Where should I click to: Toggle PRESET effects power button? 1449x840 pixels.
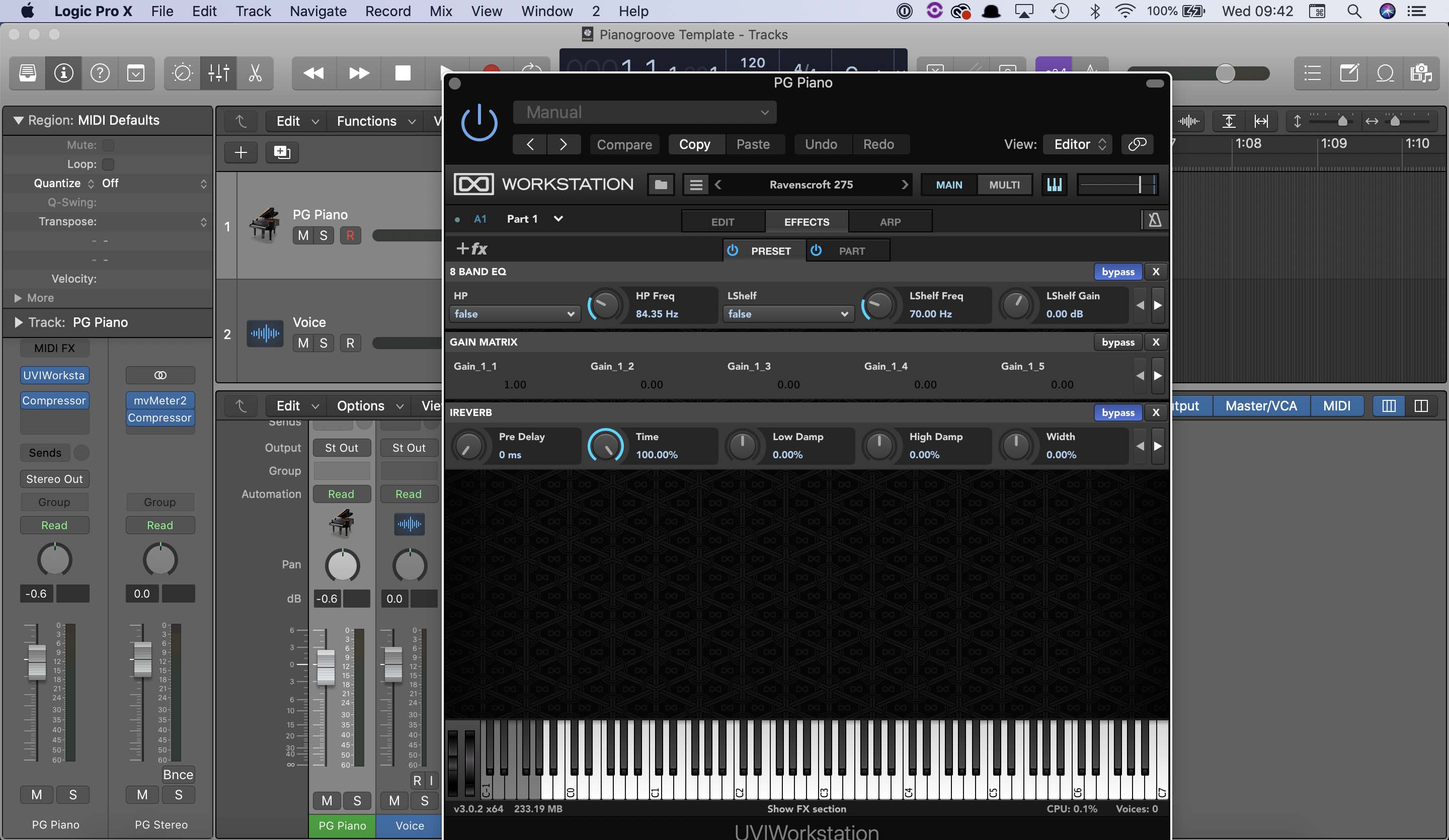coord(733,250)
